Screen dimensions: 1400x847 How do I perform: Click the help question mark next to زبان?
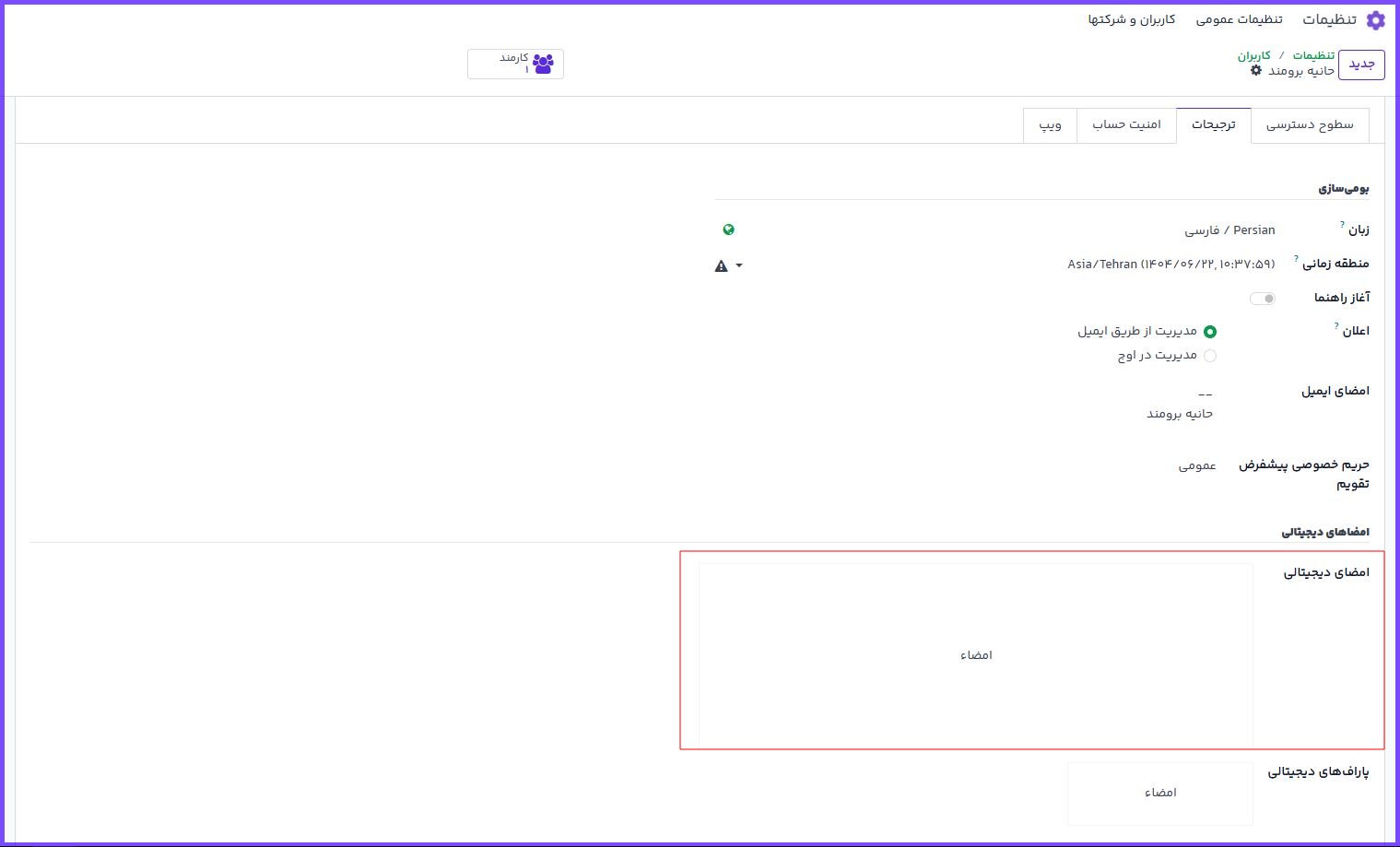(1343, 224)
